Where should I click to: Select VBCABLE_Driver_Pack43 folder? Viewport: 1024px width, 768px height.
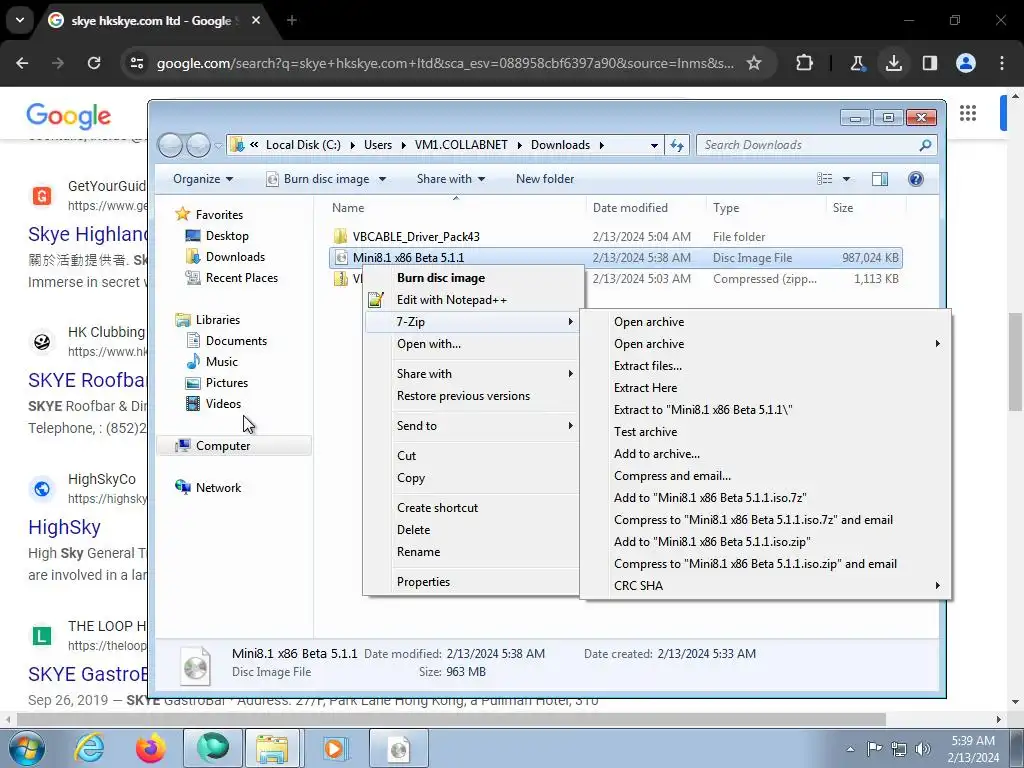click(416, 236)
